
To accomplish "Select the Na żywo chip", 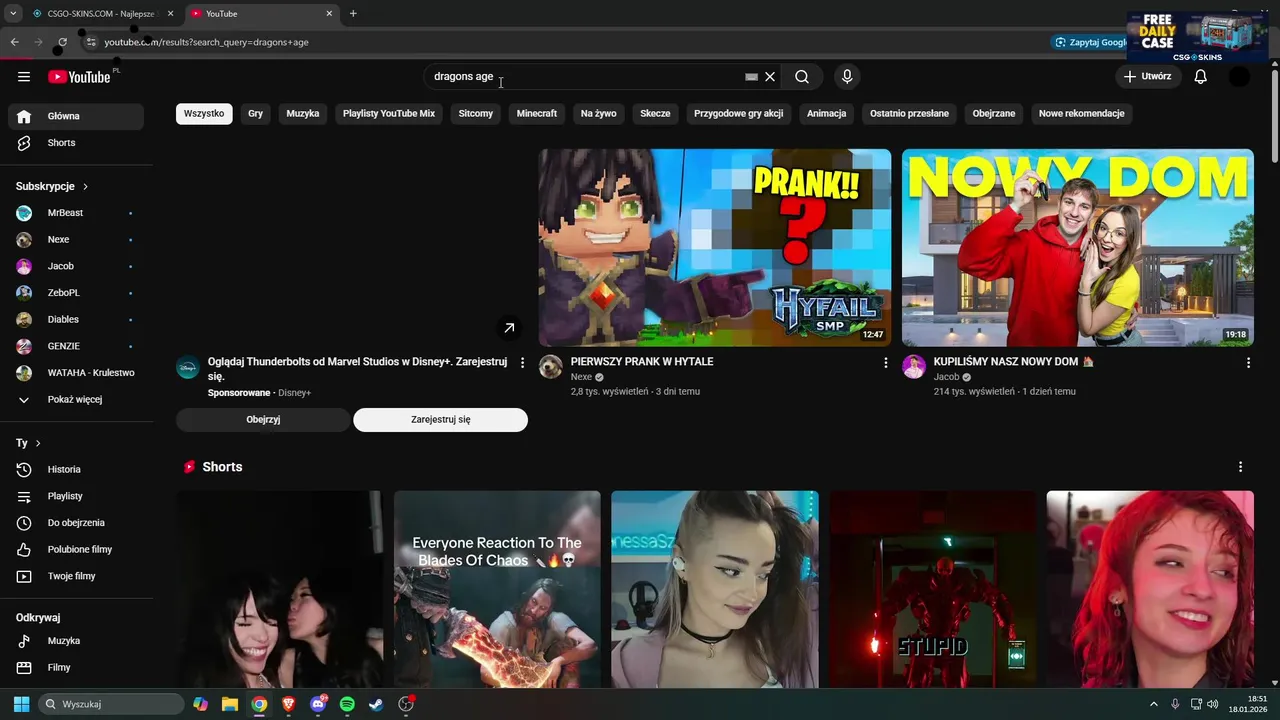I will coord(599,114).
